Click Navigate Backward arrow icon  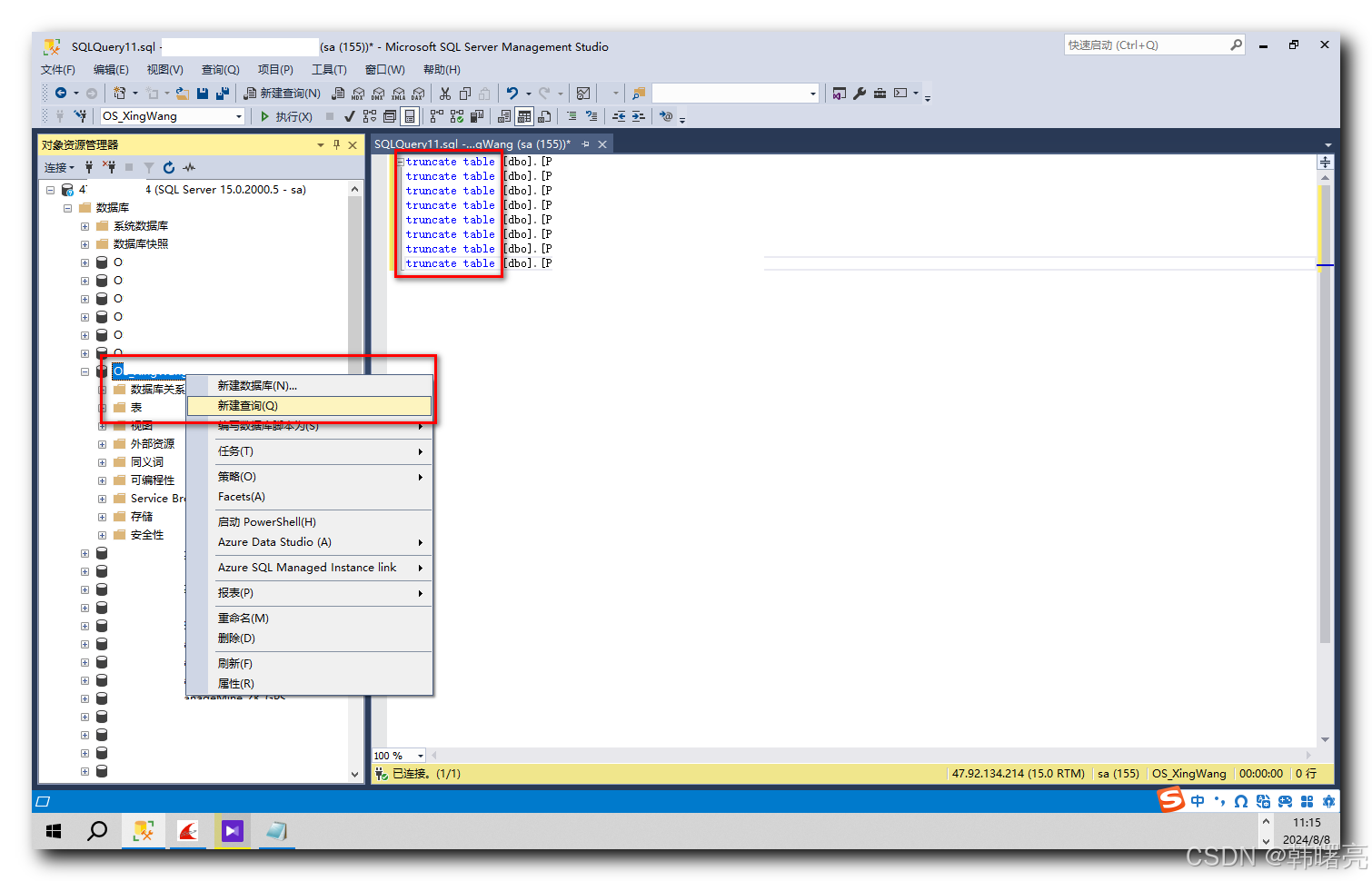click(x=61, y=93)
